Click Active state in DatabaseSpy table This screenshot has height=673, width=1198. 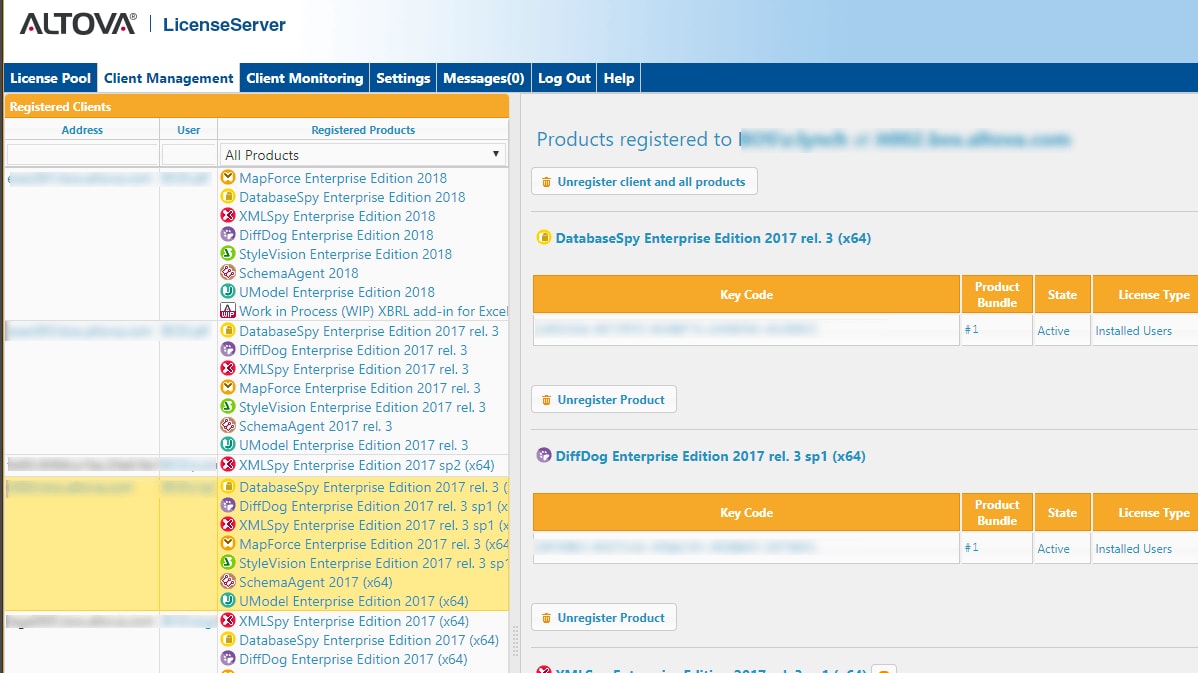click(1054, 331)
